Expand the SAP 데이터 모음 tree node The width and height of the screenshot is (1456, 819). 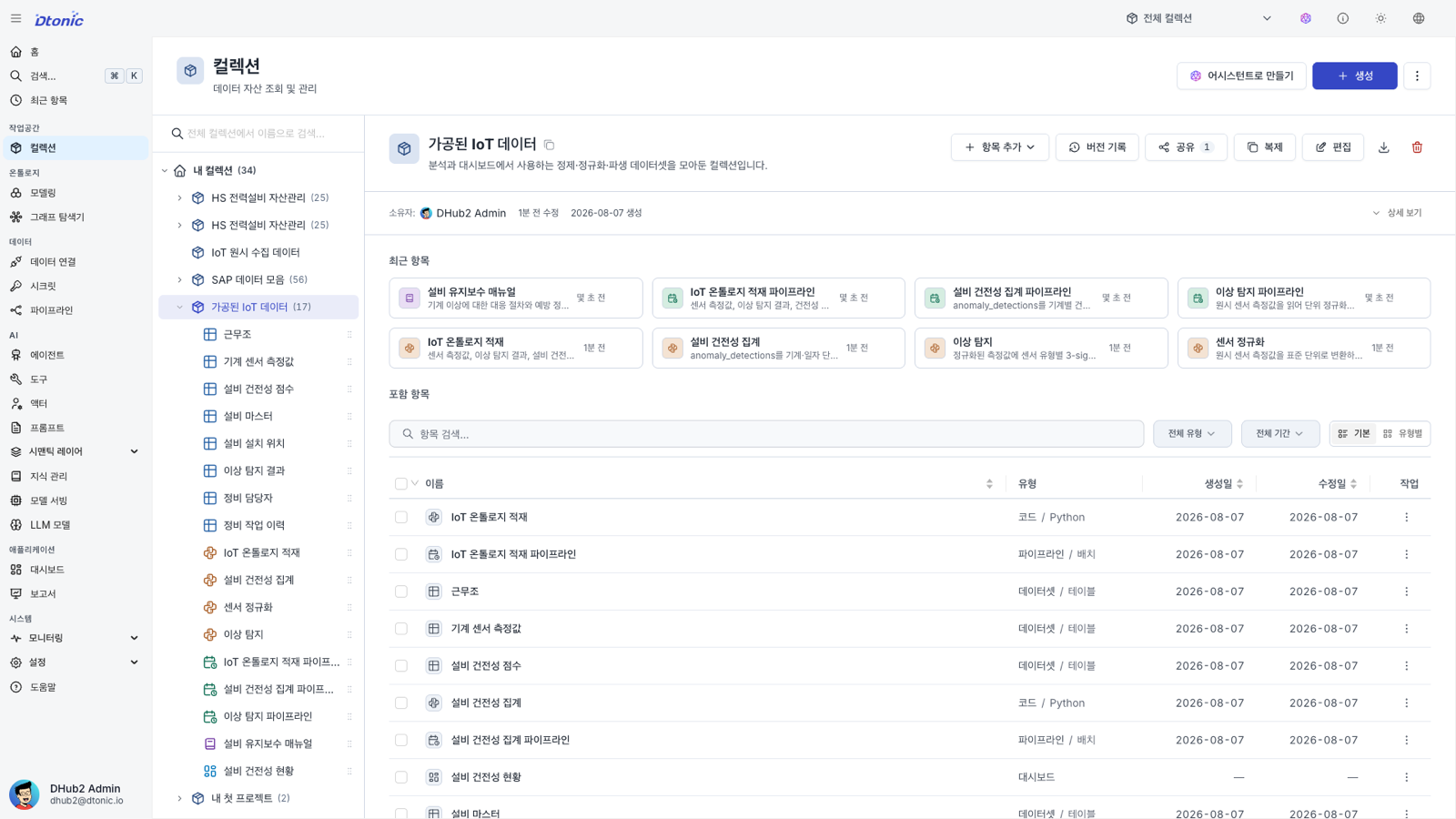click(179, 279)
